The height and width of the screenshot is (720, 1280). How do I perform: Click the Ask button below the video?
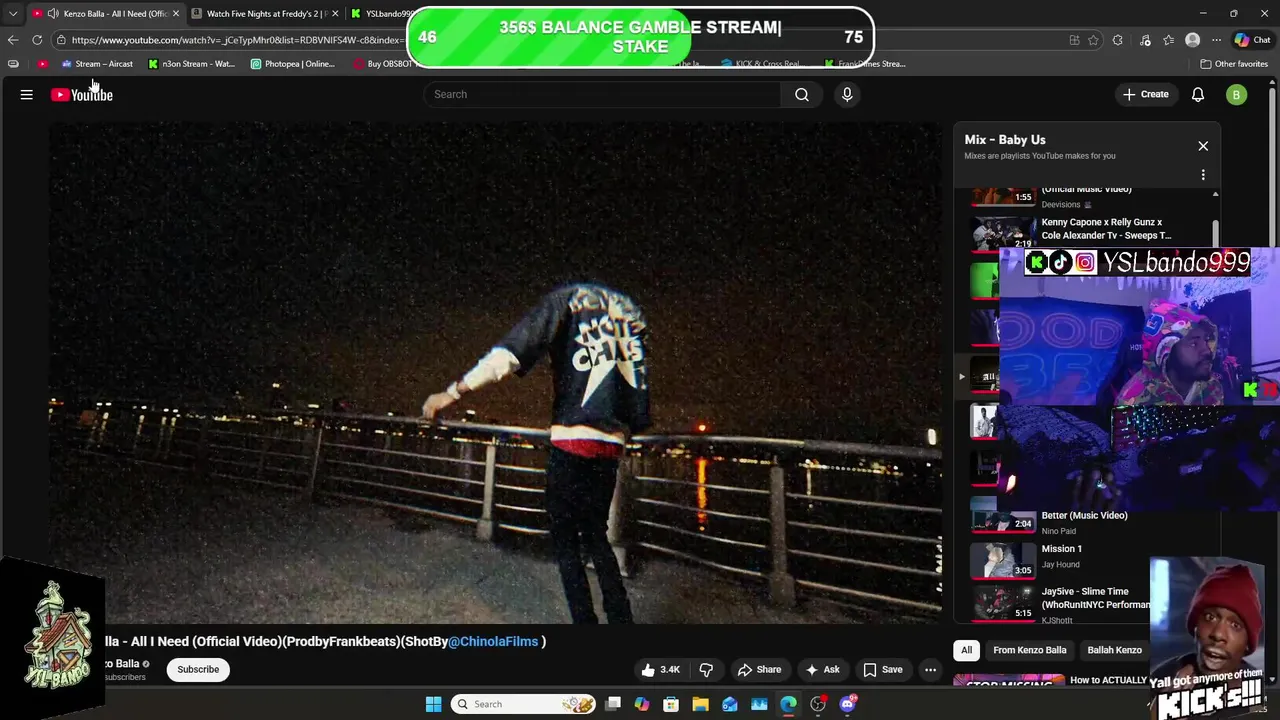(x=822, y=670)
